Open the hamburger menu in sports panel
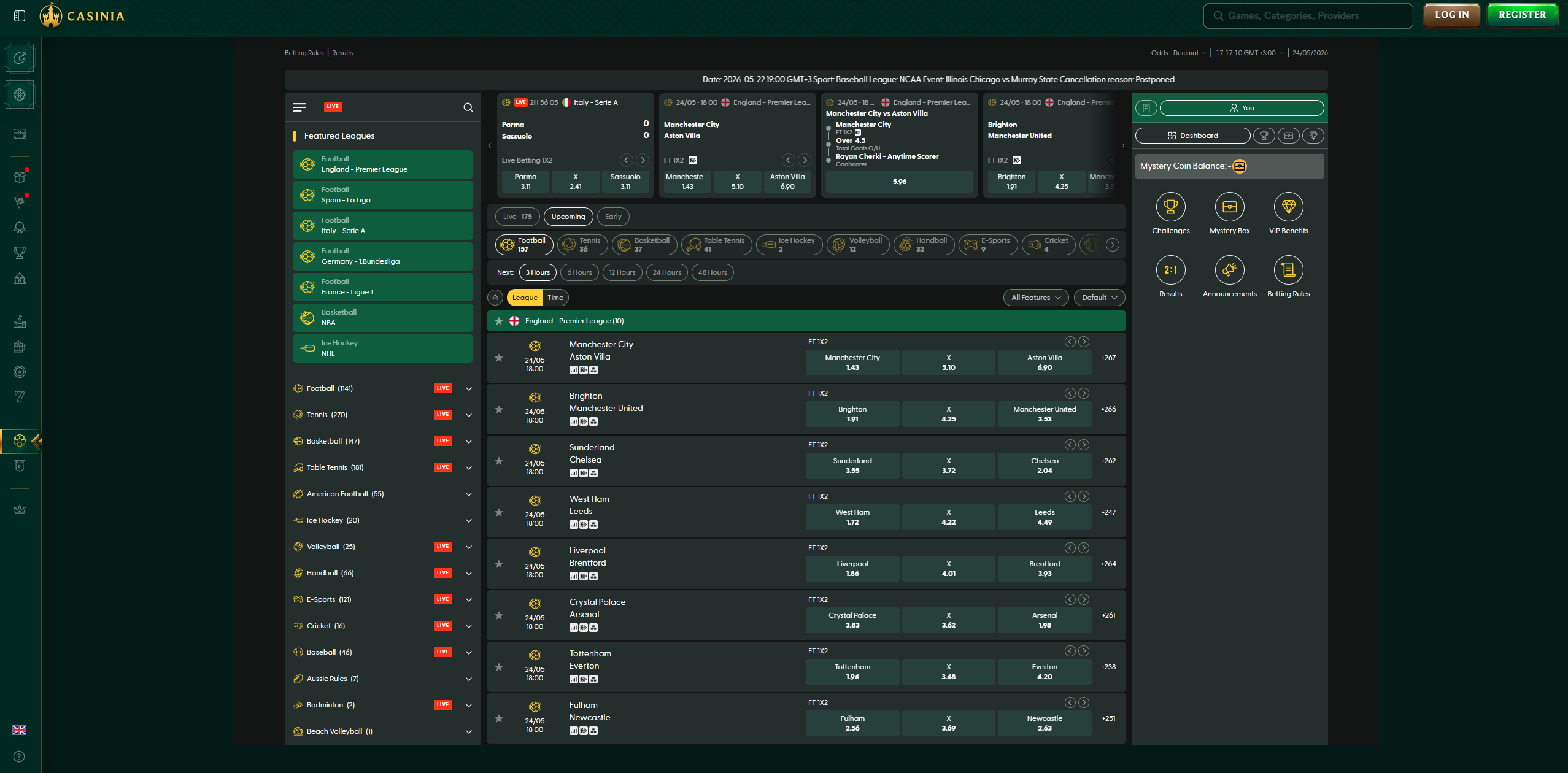1568x773 pixels. (299, 107)
